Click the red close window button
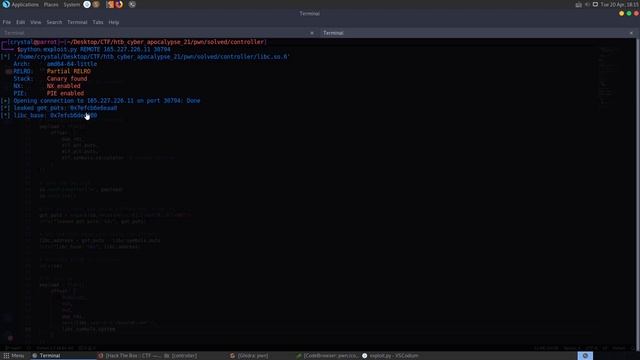 click(636, 13)
